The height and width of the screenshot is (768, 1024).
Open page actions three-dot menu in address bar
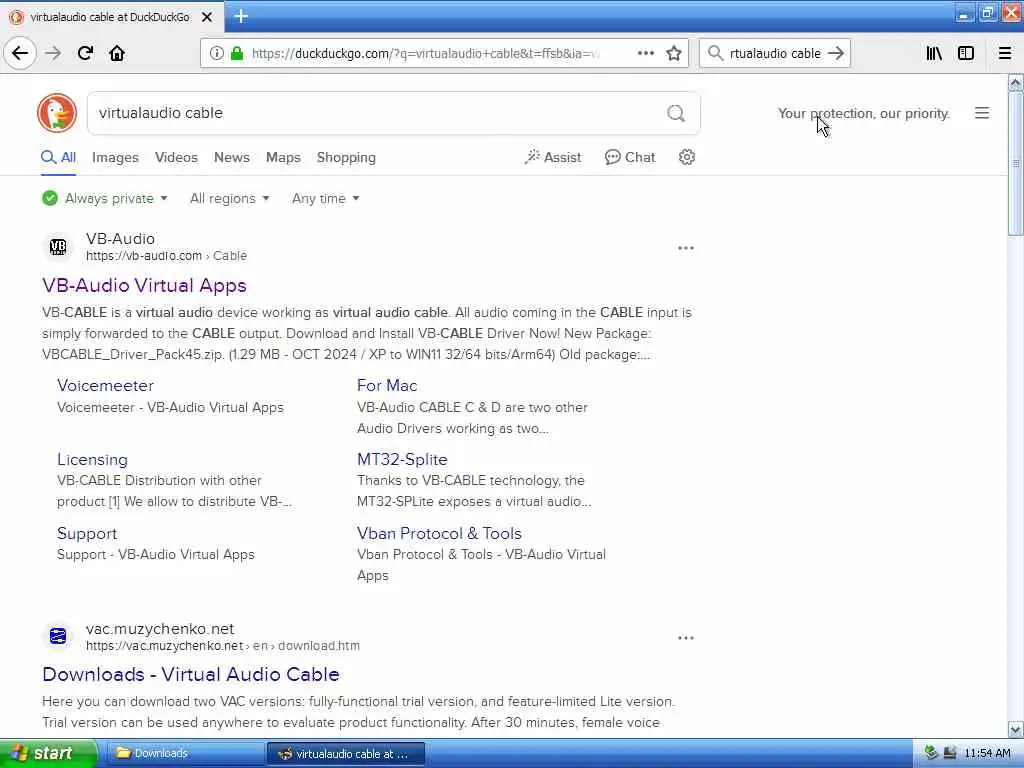click(x=645, y=53)
